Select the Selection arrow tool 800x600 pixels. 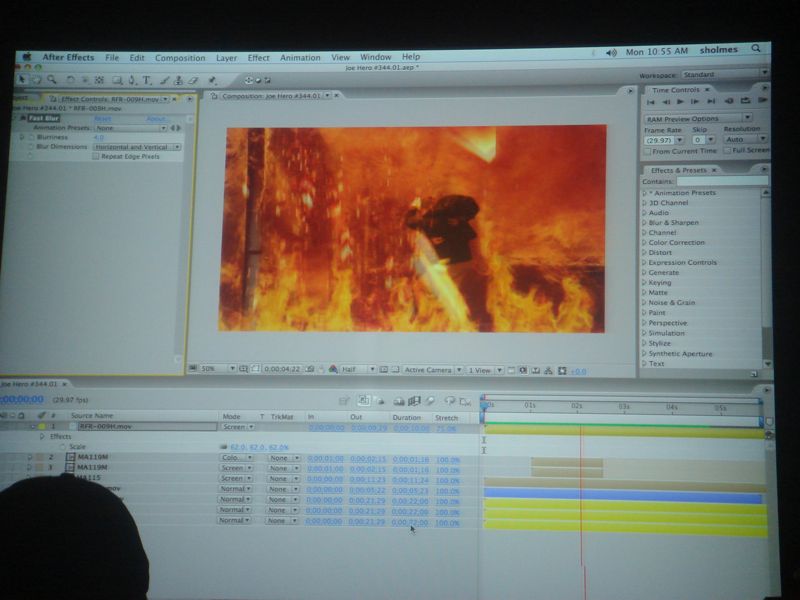[21, 79]
